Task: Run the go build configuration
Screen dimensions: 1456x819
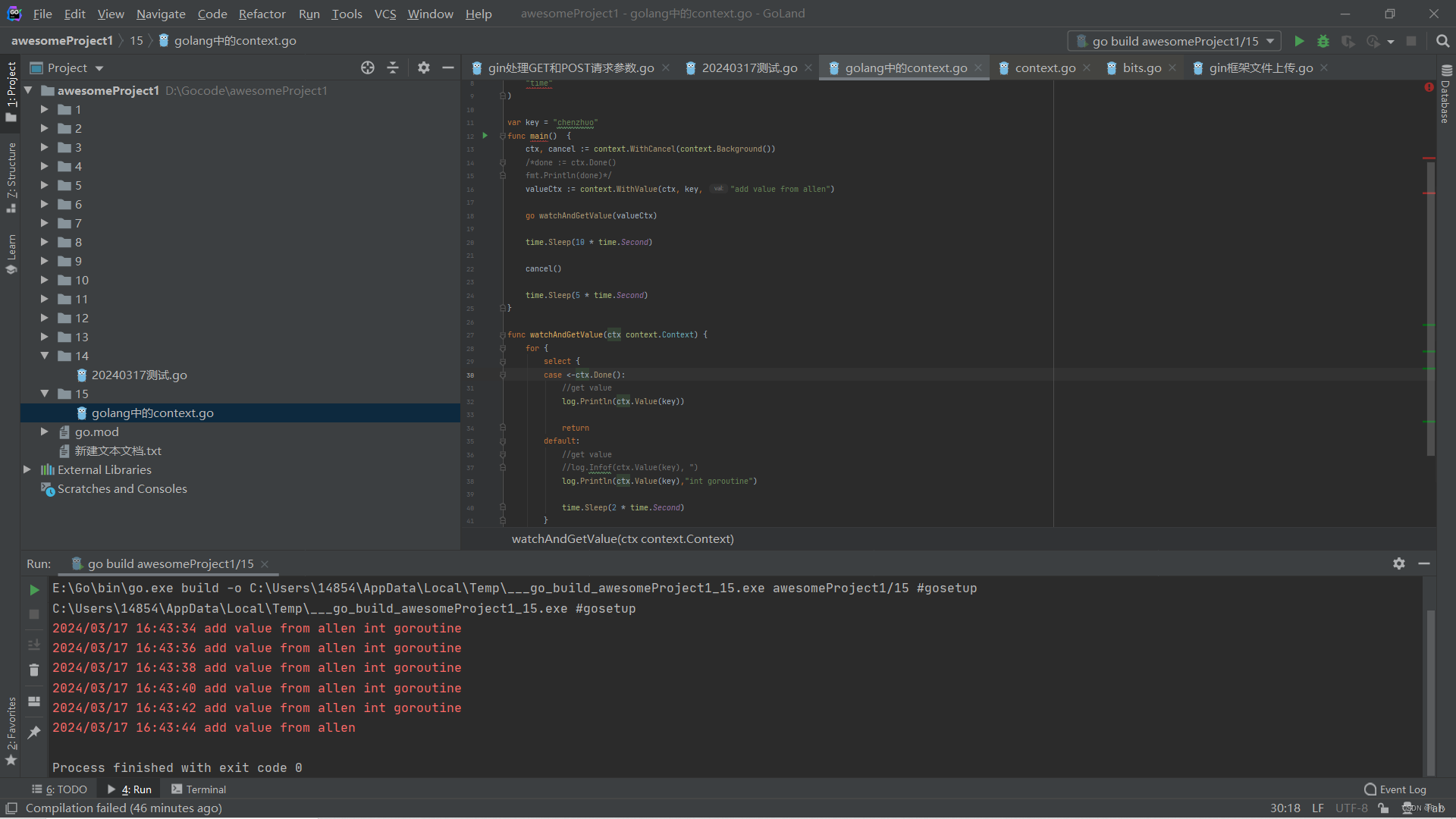Action: pos(1299,41)
